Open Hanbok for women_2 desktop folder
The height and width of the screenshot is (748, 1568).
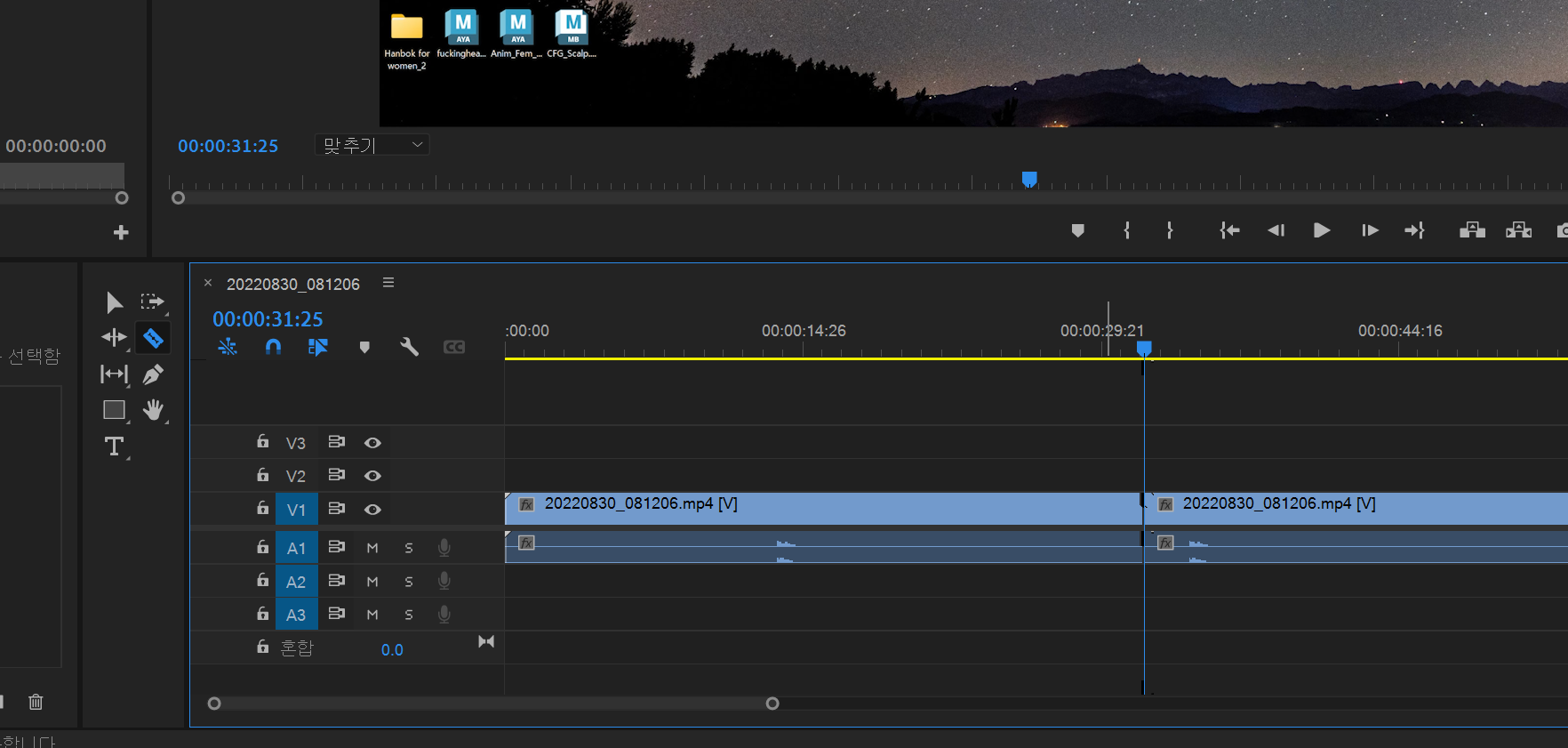pyautogui.click(x=407, y=40)
